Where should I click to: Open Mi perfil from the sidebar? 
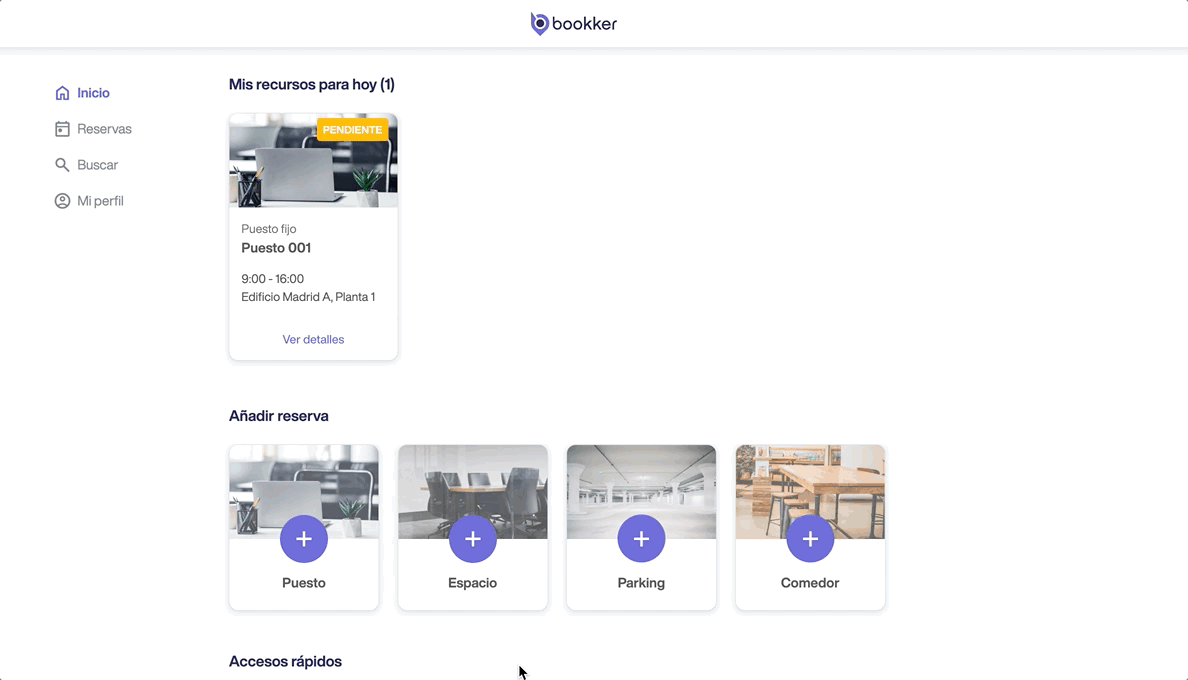pyautogui.click(x=101, y=201)
